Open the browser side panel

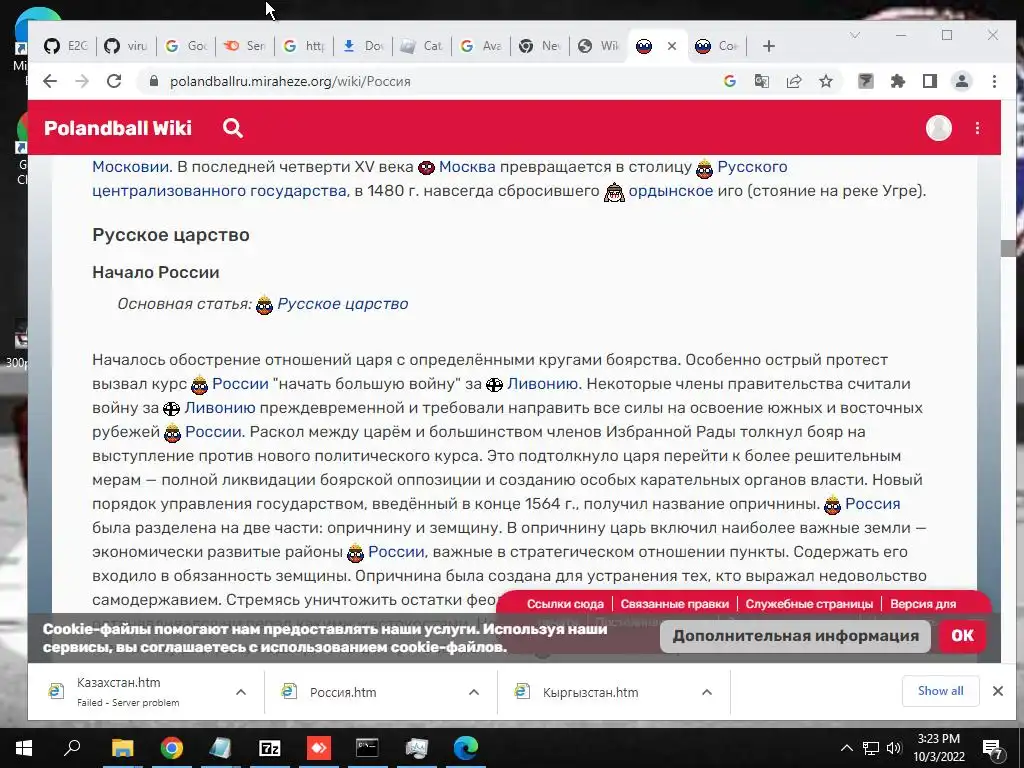click(929, 81)
